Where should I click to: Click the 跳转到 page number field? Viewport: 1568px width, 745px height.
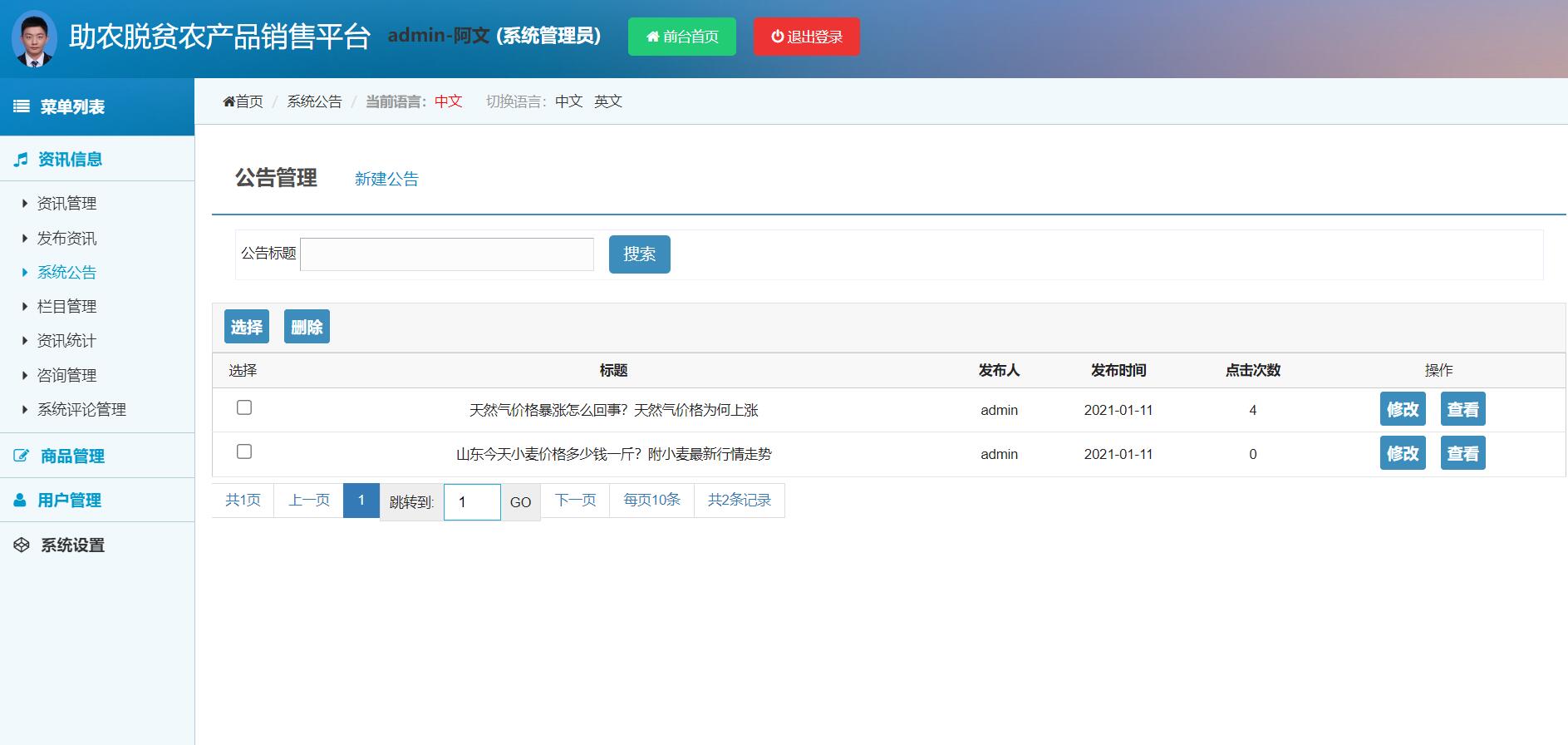coord(472,502)
